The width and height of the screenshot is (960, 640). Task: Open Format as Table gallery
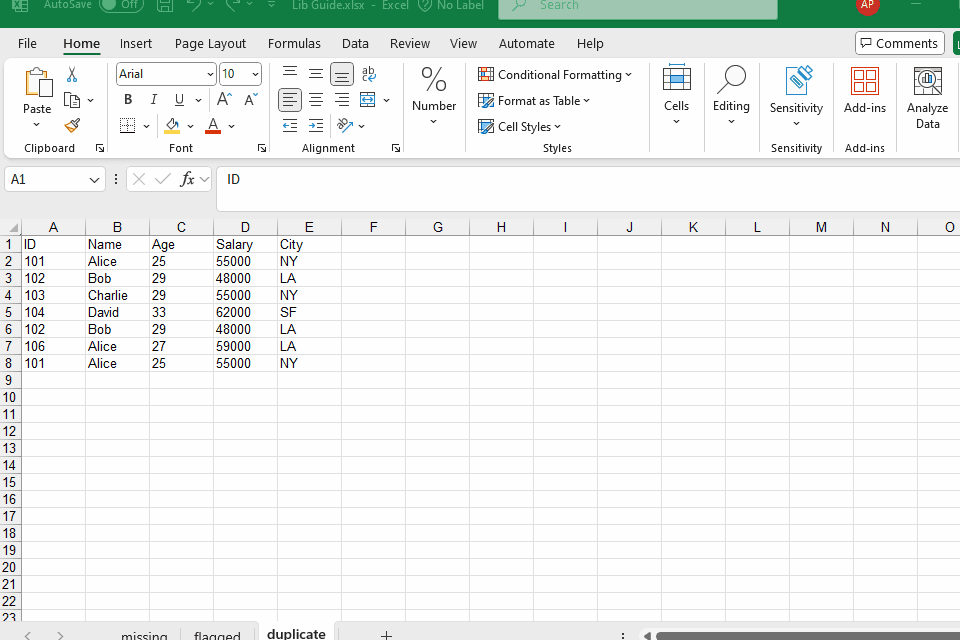(x=534, y=100)
